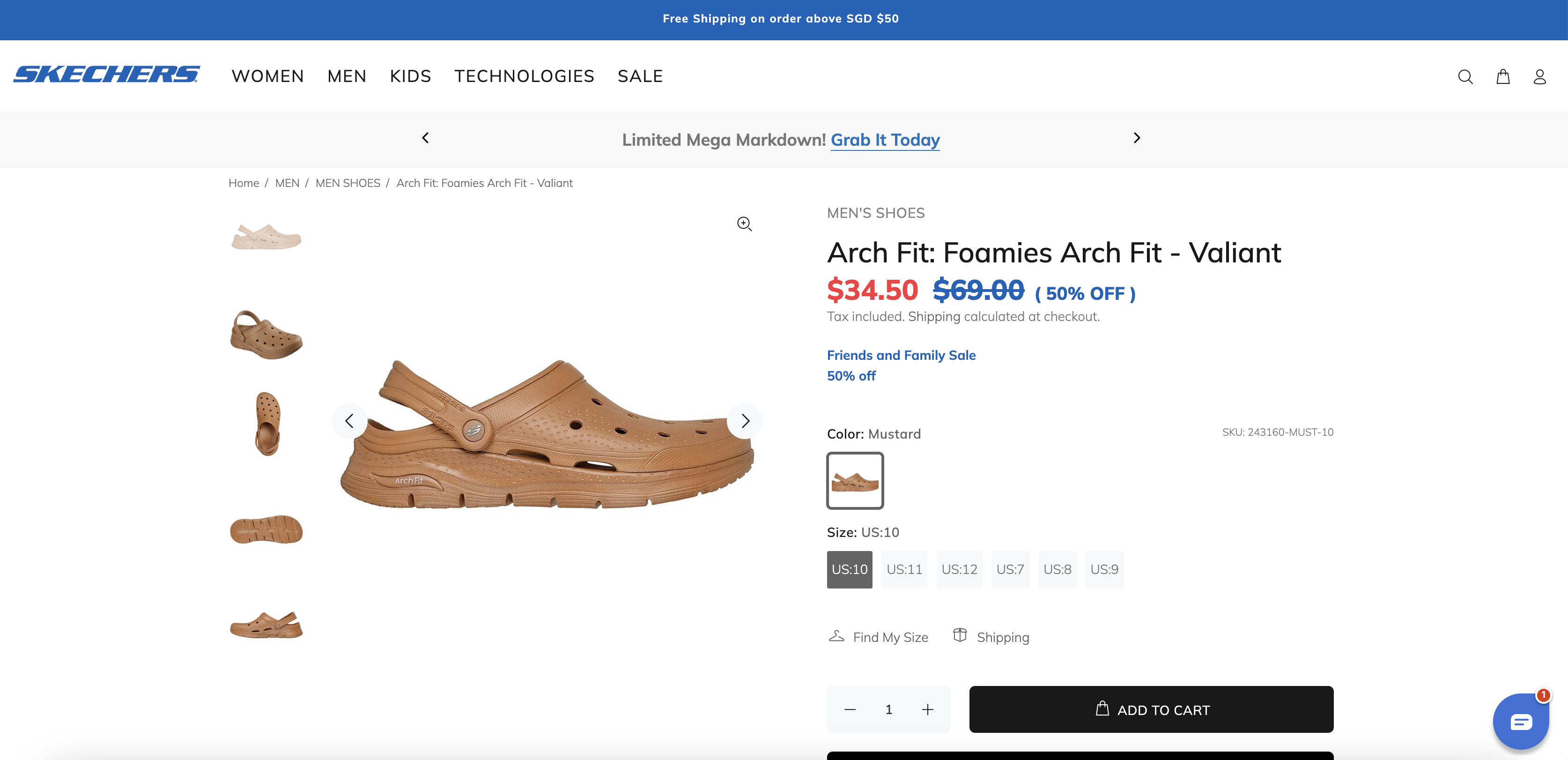The height and width of the screenshot is (760, 1568).
Task: Open the WOMEN menu
Action: pyautogui.click(x=267, y=76)
